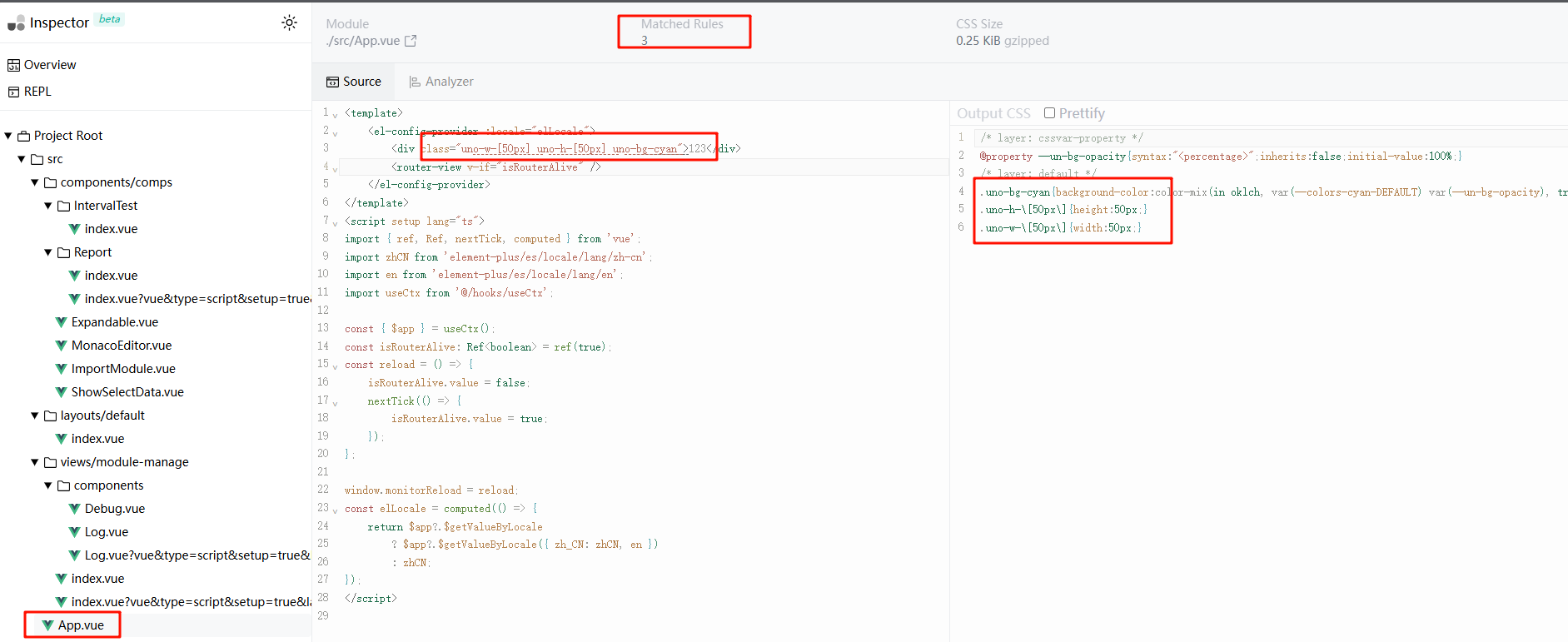Open the REPL page
The image size is (1568, 642).
[x=30, y=92]
